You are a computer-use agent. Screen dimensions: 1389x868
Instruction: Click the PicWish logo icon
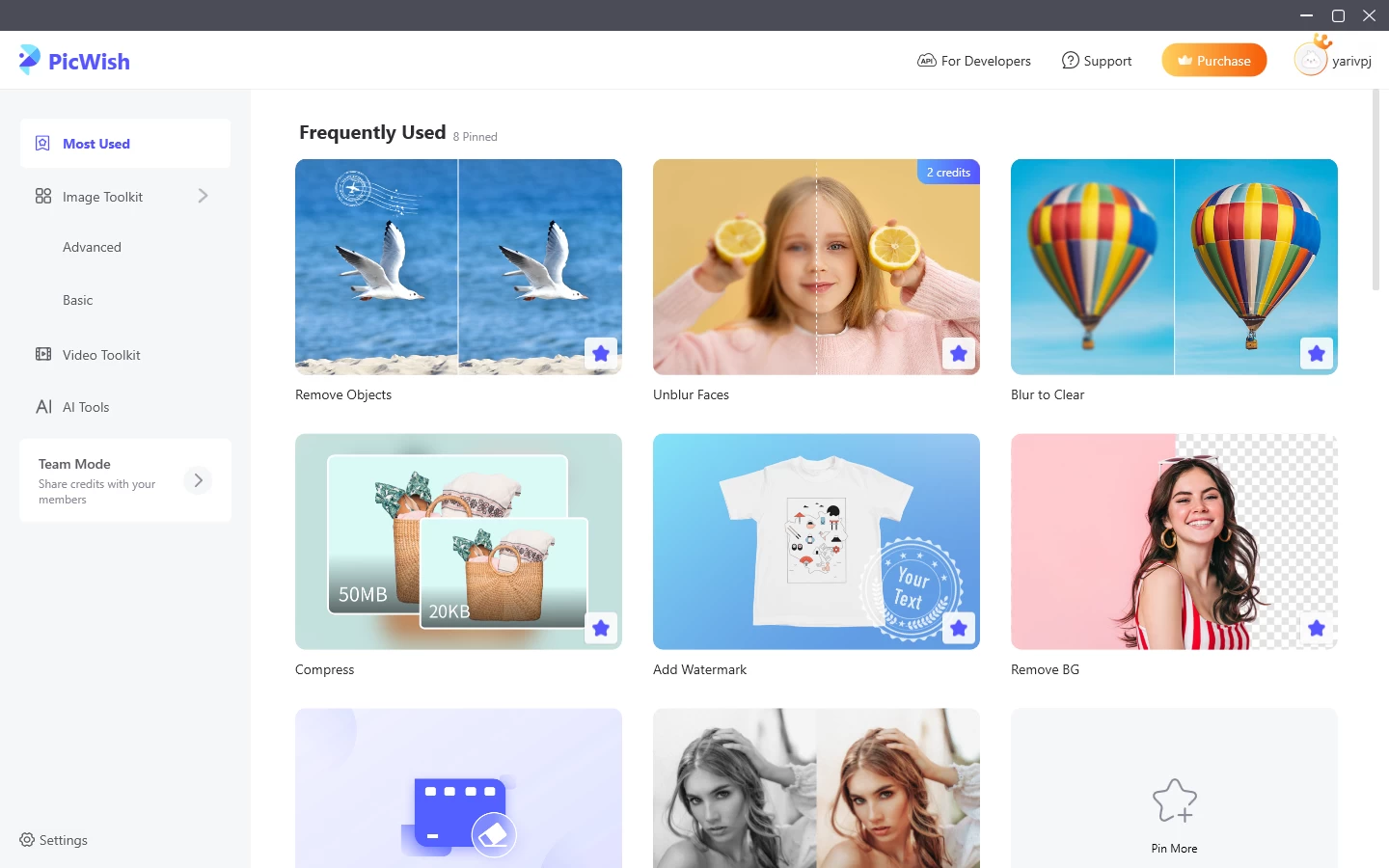pos(30,60)
